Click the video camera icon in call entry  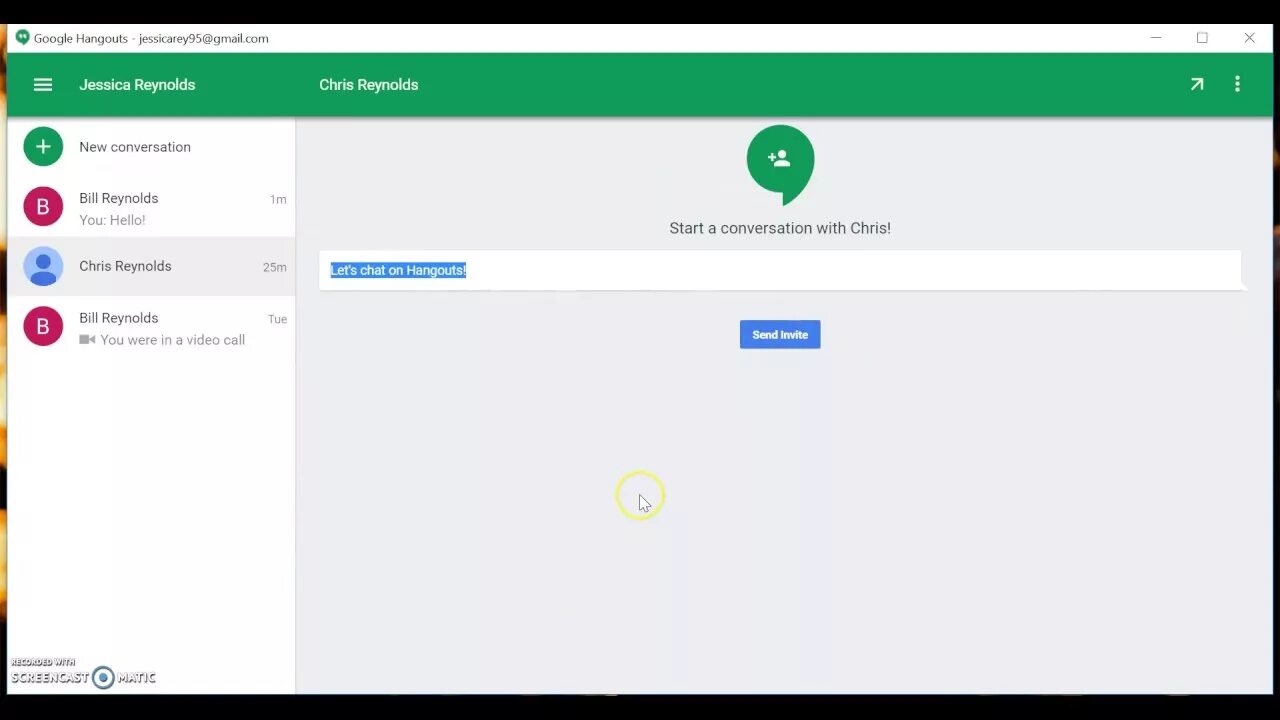pyautogui.click(x=87, y=340)
